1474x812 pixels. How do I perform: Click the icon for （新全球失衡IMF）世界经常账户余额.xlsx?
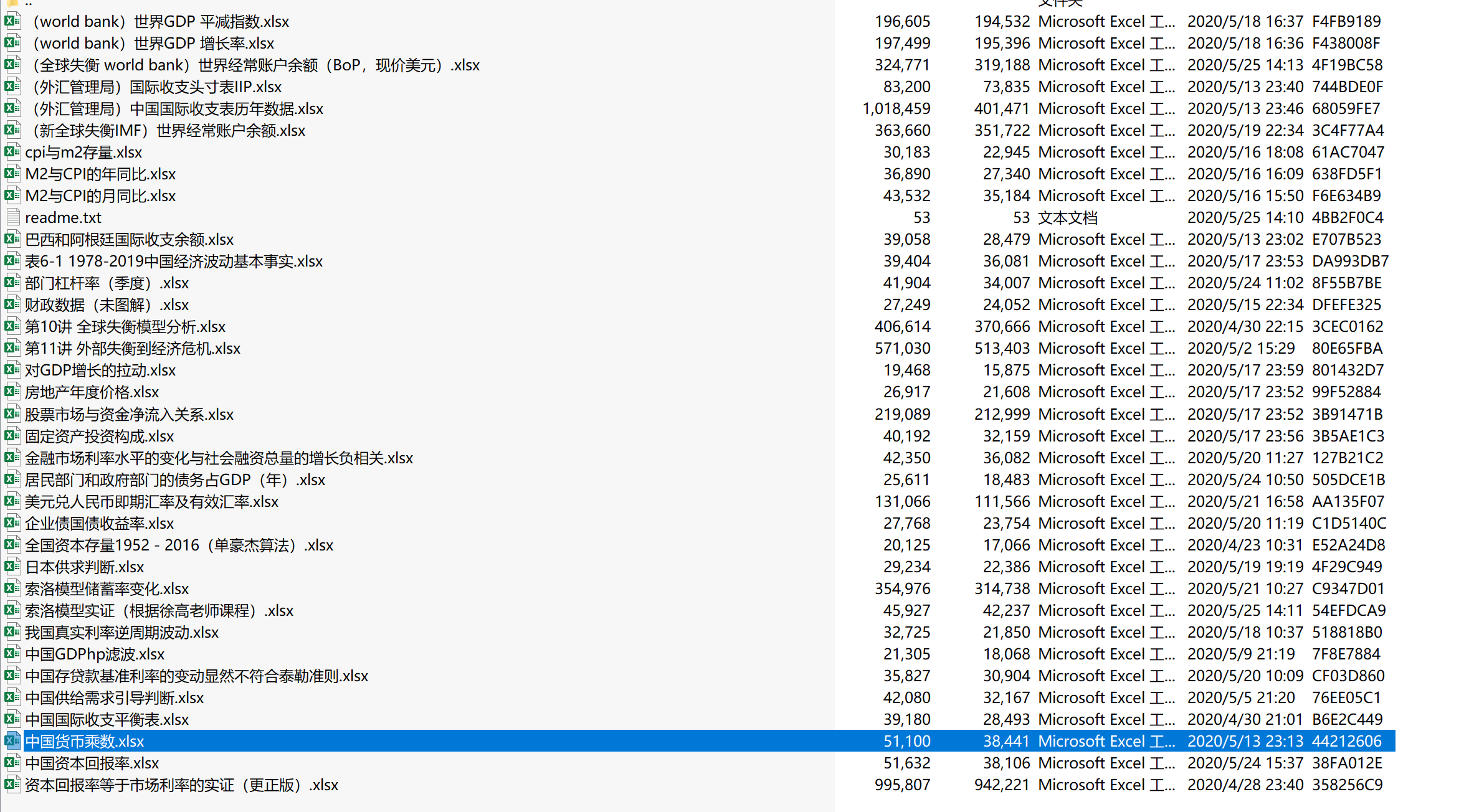[12, 130]
